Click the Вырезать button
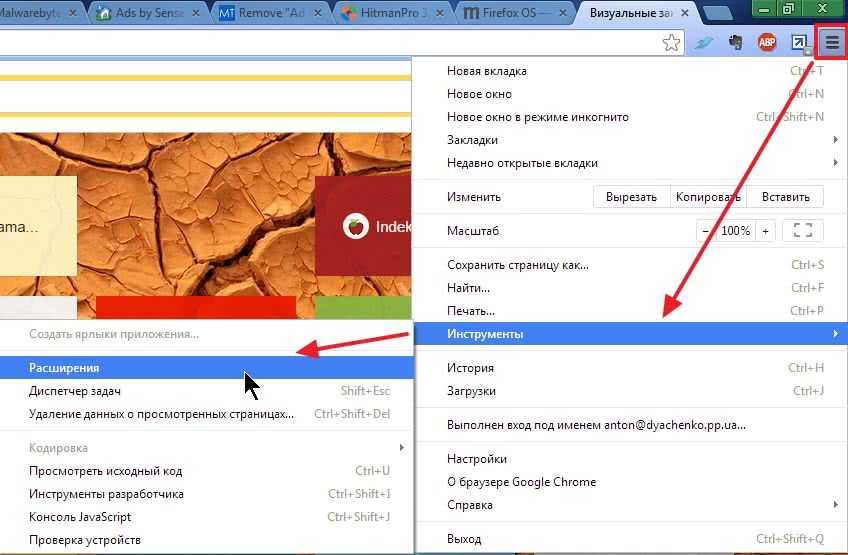 [631, 197]
